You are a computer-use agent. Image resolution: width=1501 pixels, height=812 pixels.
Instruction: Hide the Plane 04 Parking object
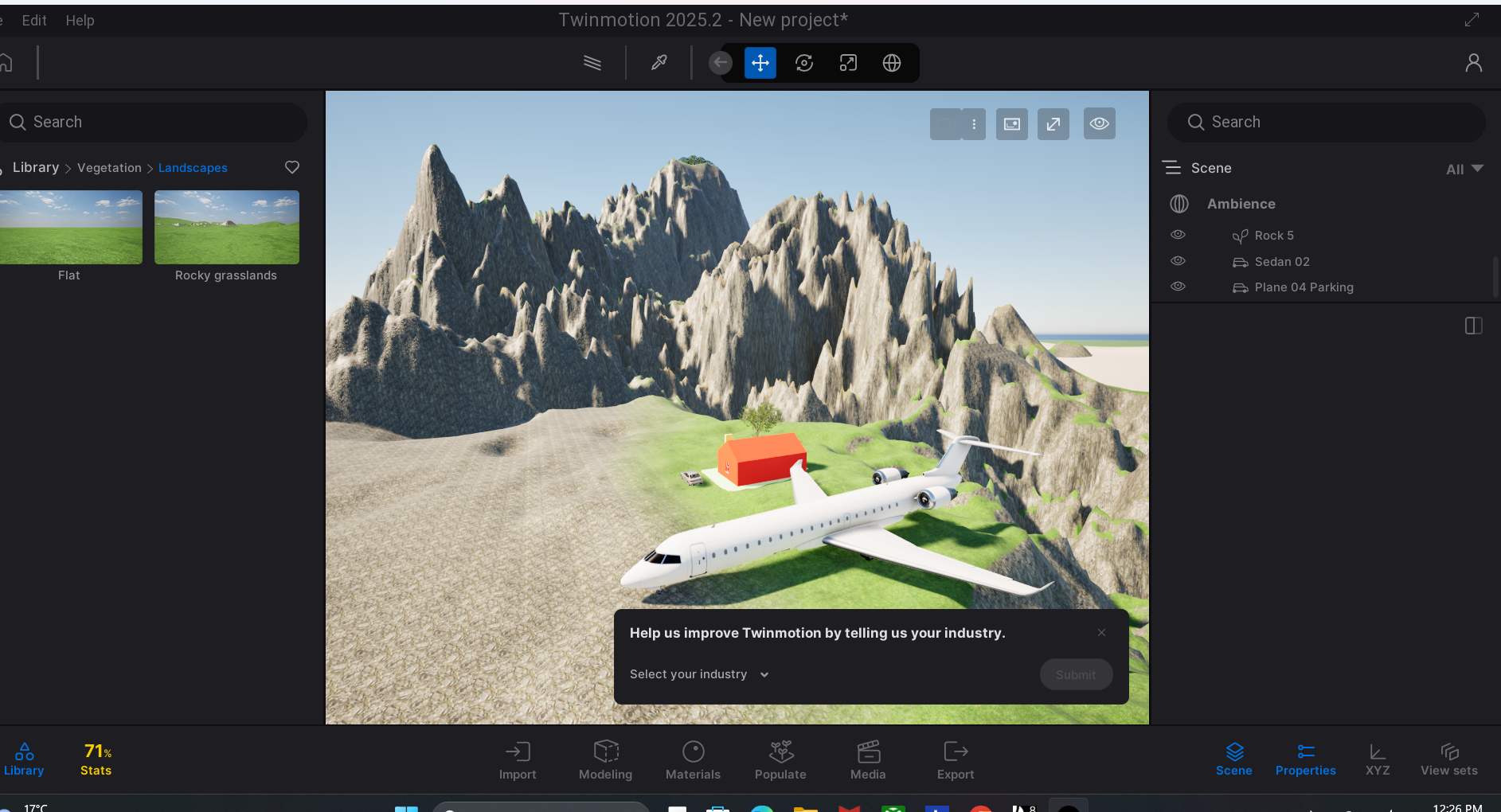tap(1179, 287)
